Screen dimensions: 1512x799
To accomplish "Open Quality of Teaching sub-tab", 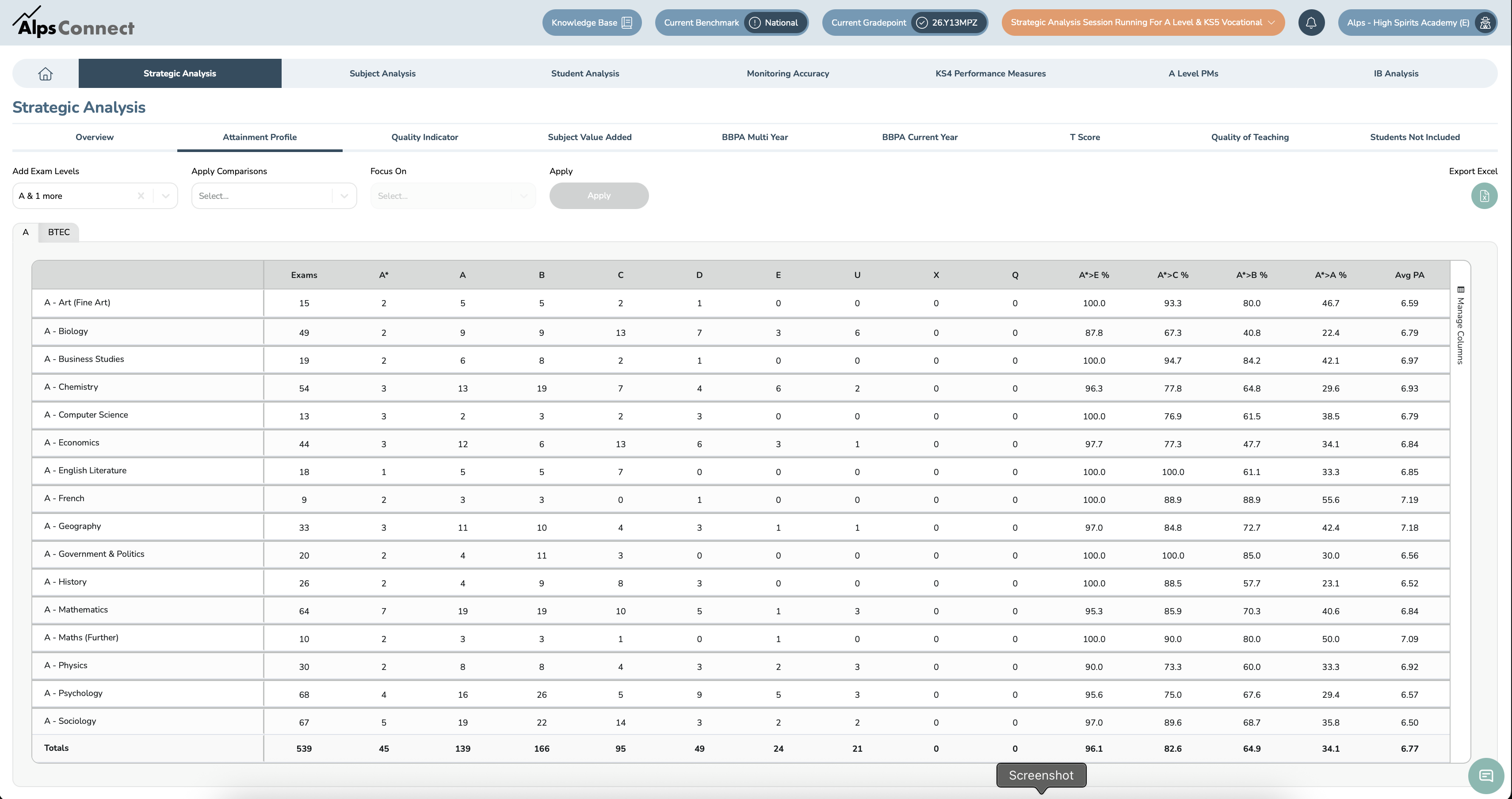I will click(1250, 137).
